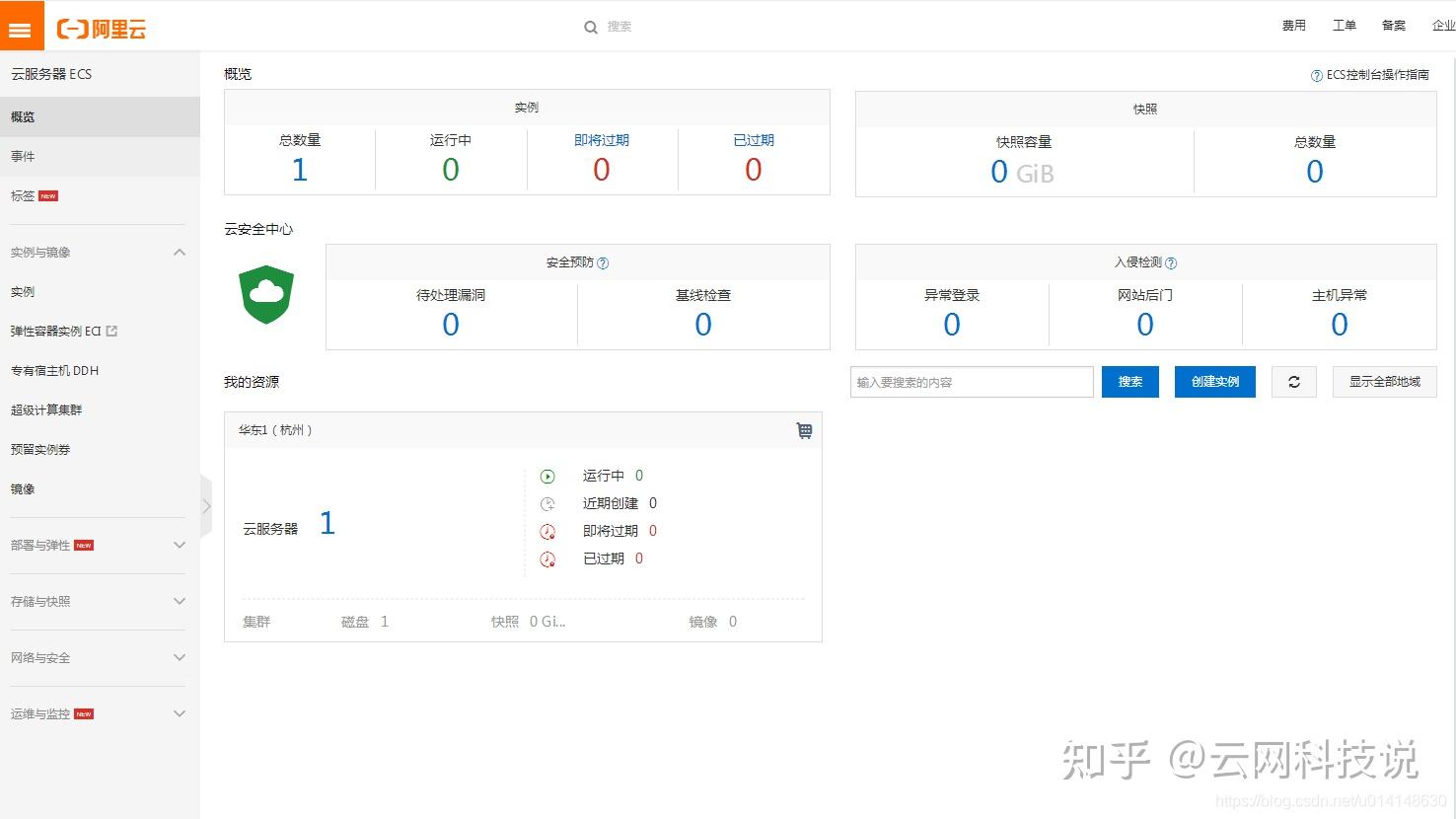Collapse the 实例与镜像 section
This screenshot has width=1456, height=819.
point(180,253)
